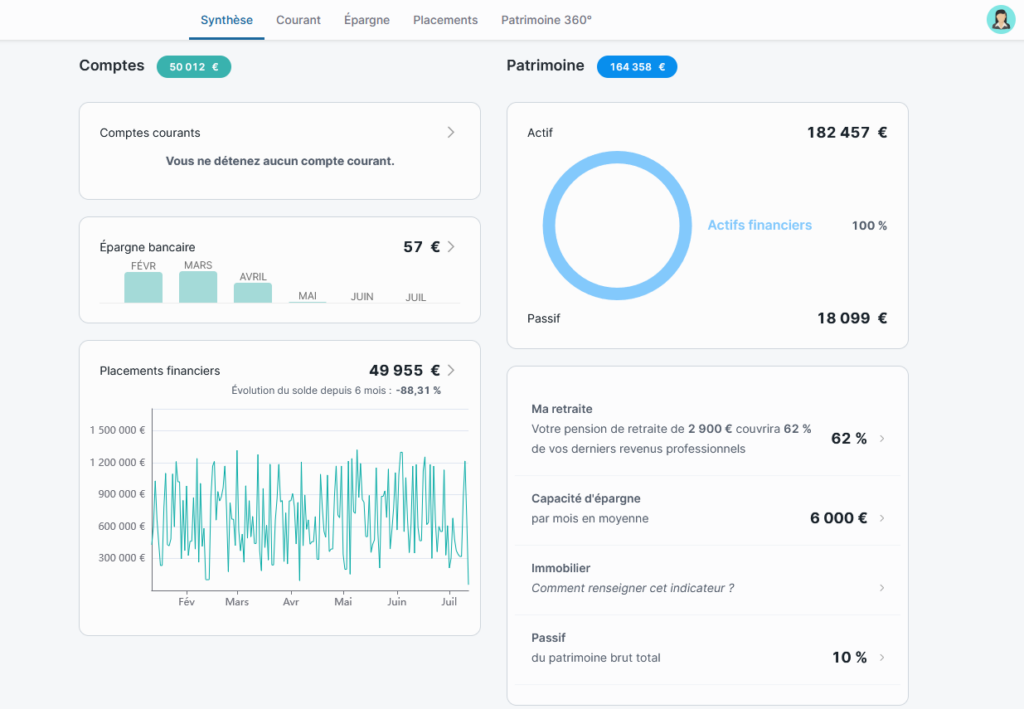Click the FÉVR bar in Épargne bancaire

143,287
